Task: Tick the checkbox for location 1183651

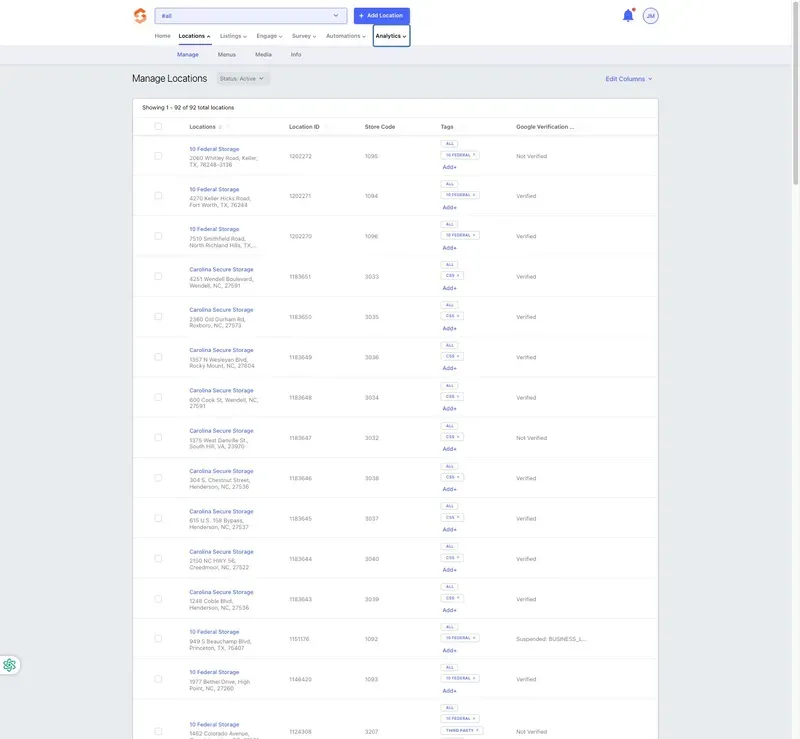Action: (158, 277)
